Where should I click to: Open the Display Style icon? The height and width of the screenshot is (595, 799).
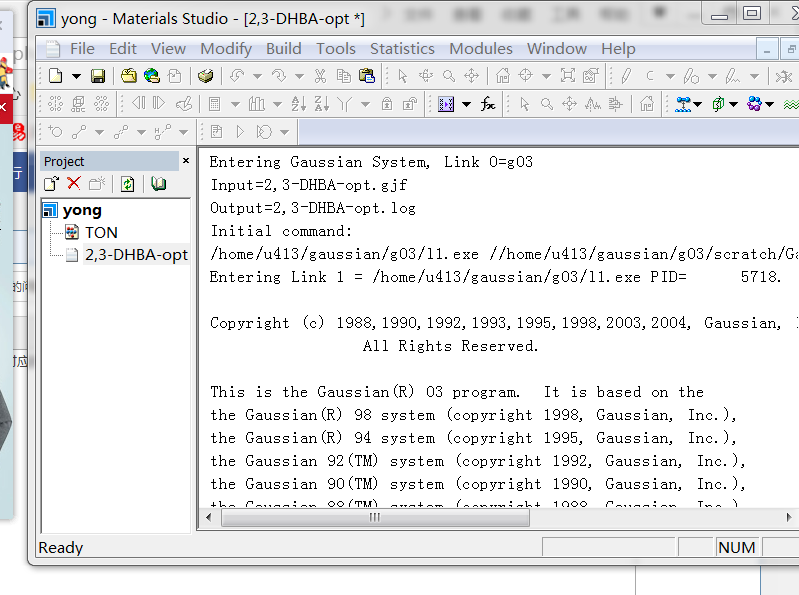[x=591, y=76]
